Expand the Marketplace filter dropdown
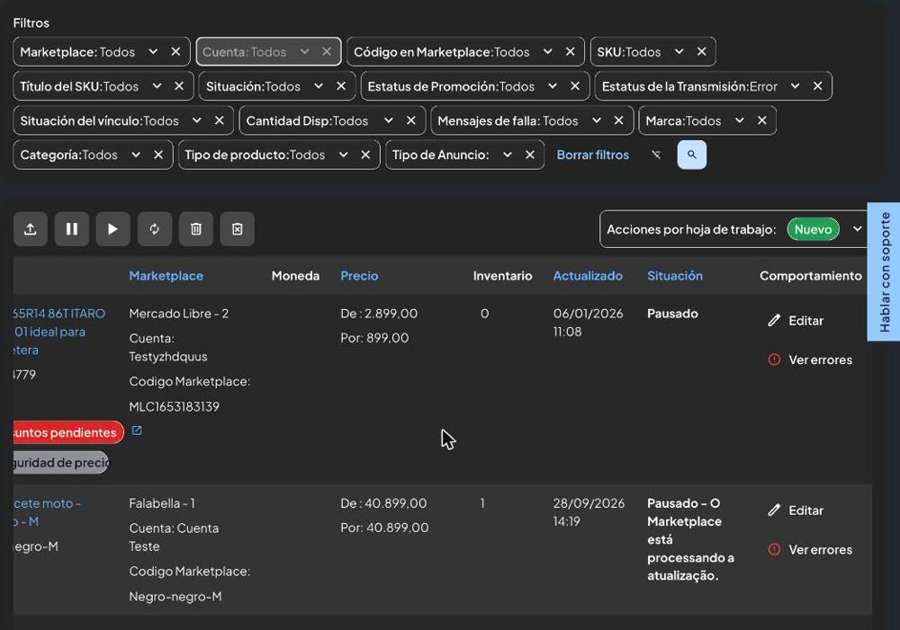Screen dimensions: 900x630 [153, 52]
